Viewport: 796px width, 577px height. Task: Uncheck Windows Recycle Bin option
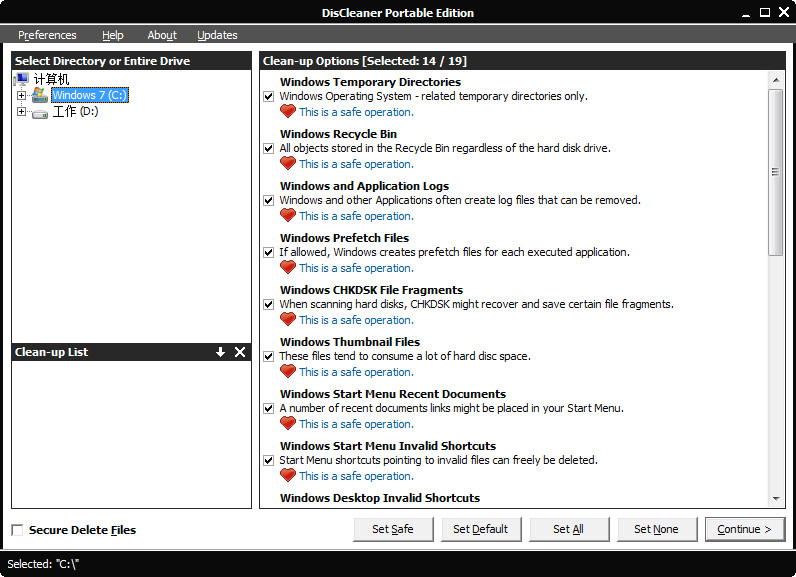(x=269, y=148)
